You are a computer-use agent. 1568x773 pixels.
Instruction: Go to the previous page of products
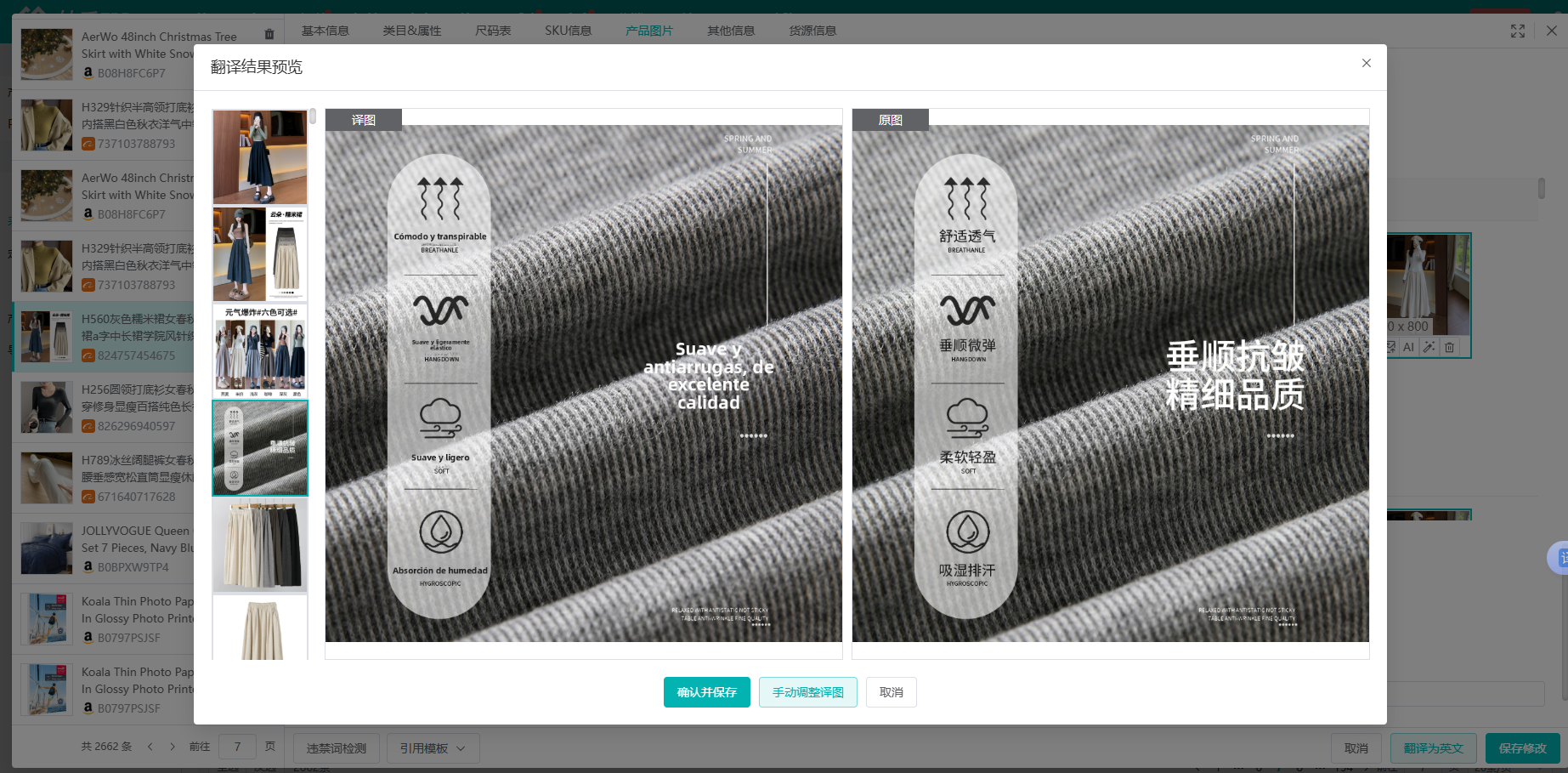click(150, 747)
